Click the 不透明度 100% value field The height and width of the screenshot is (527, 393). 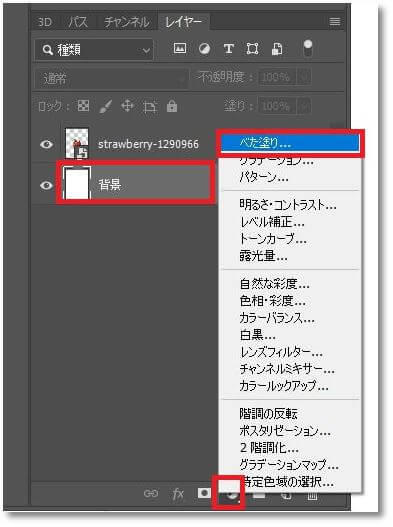(x=277, y=78)
